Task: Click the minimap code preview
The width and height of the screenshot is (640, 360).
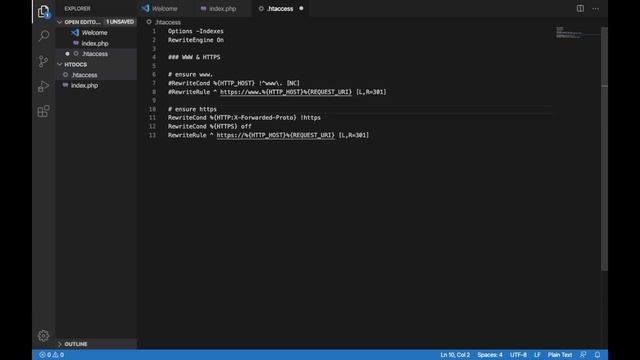Action: click(x=577, y=33)
